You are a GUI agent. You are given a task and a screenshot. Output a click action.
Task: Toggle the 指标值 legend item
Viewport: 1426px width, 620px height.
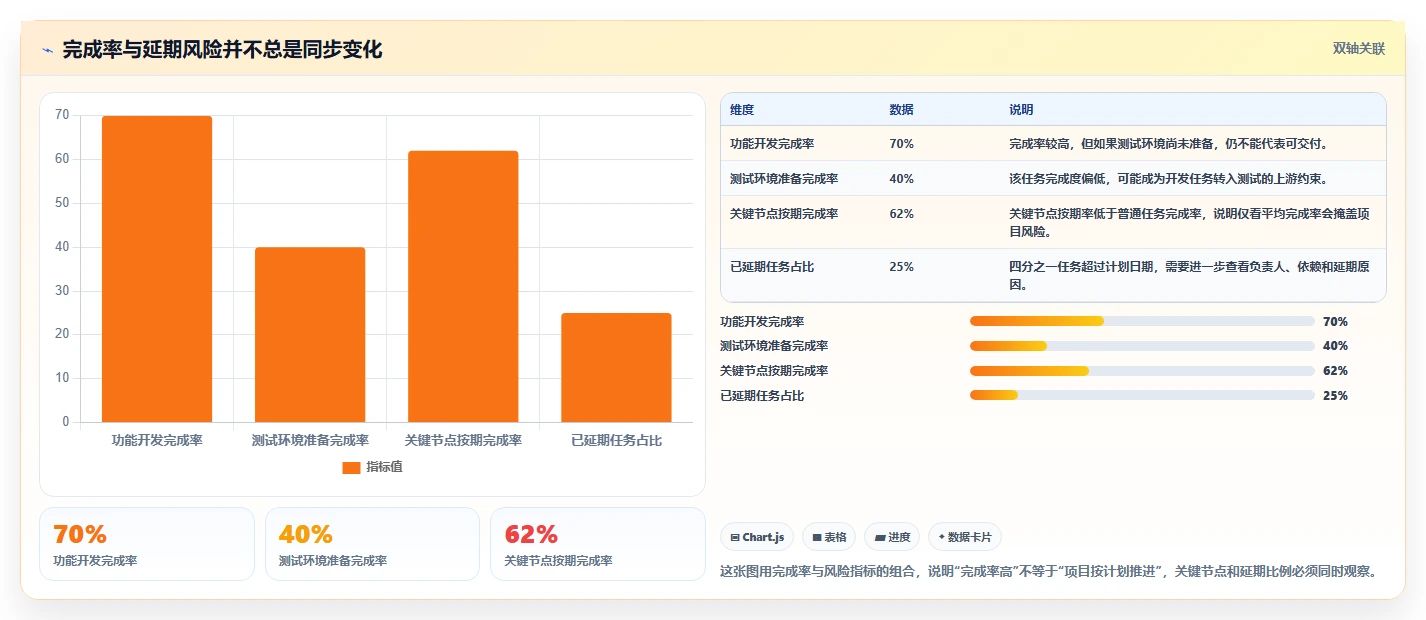pos(372,467)
